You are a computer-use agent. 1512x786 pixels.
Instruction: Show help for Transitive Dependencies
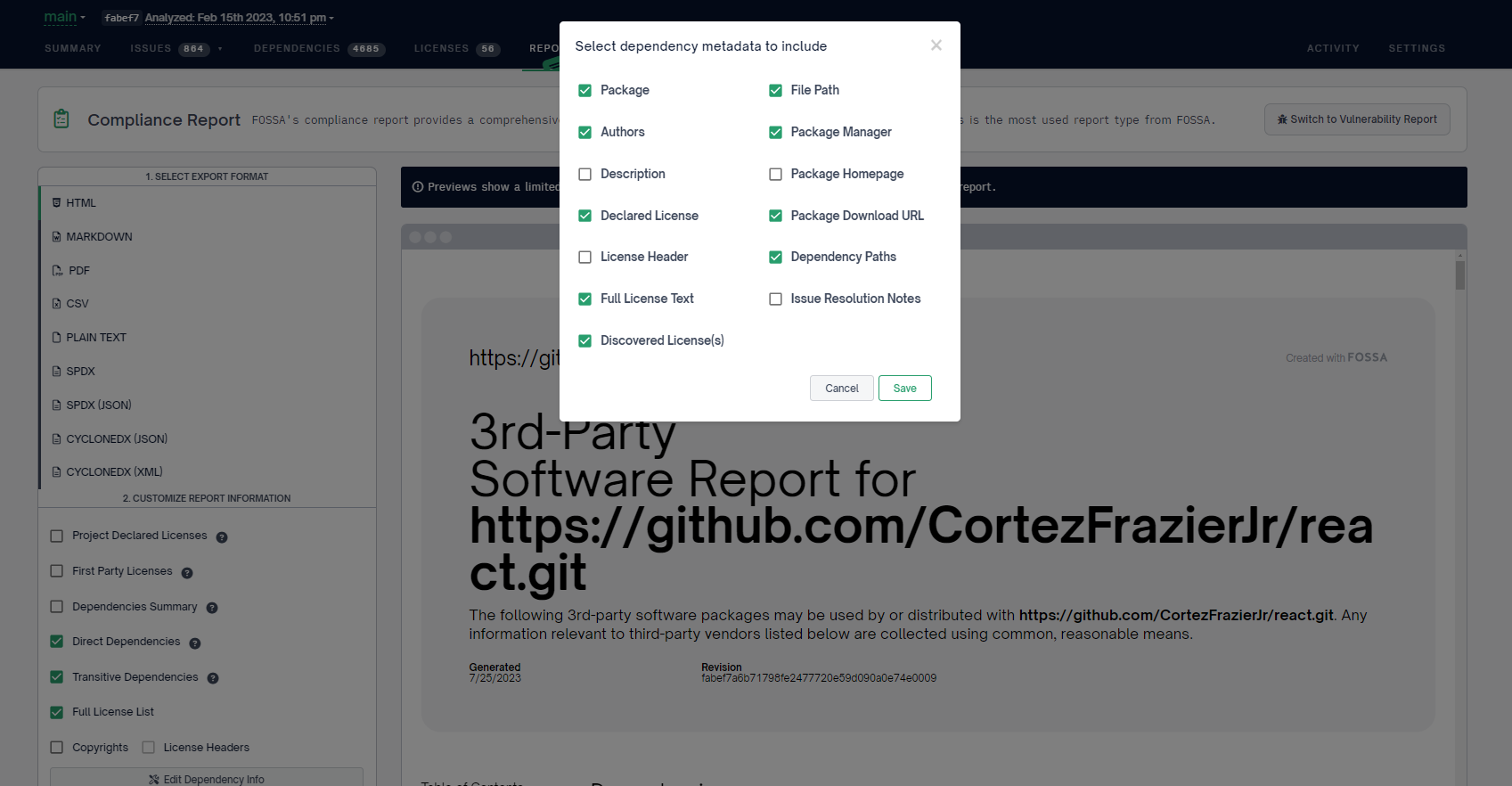(213, 678)
